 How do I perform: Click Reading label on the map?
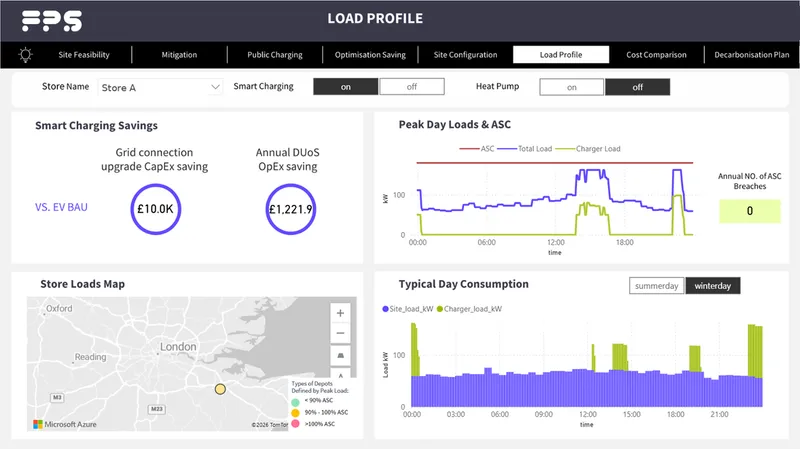90,357
